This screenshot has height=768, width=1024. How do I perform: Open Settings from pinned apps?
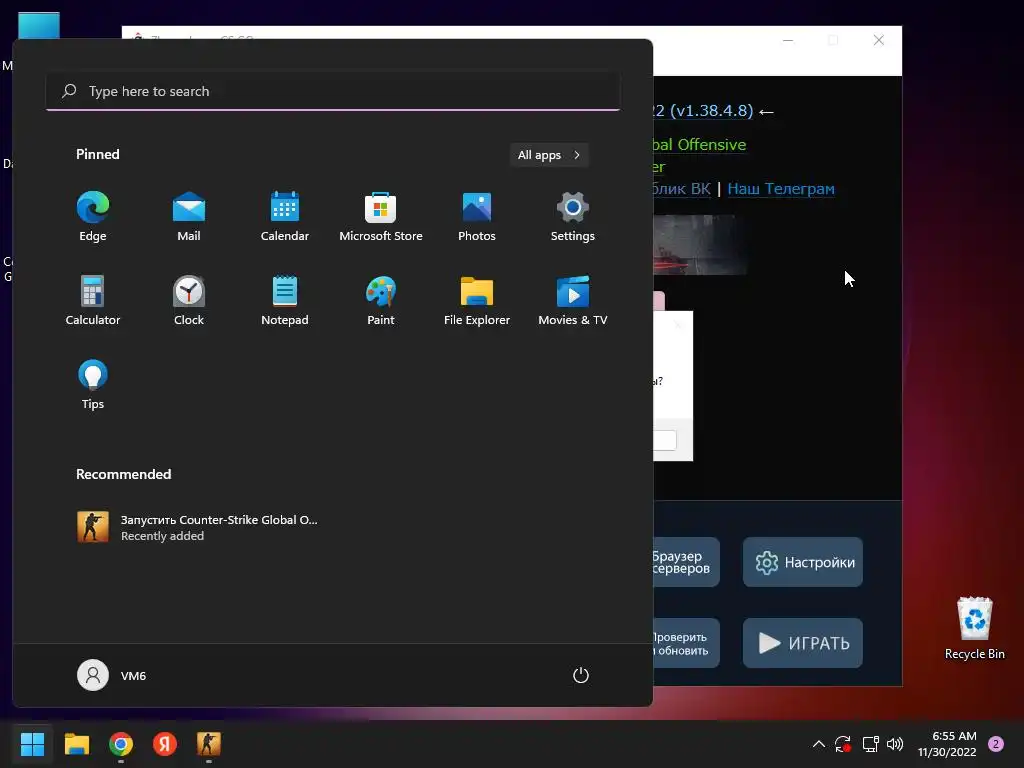(x=573, y=217)
